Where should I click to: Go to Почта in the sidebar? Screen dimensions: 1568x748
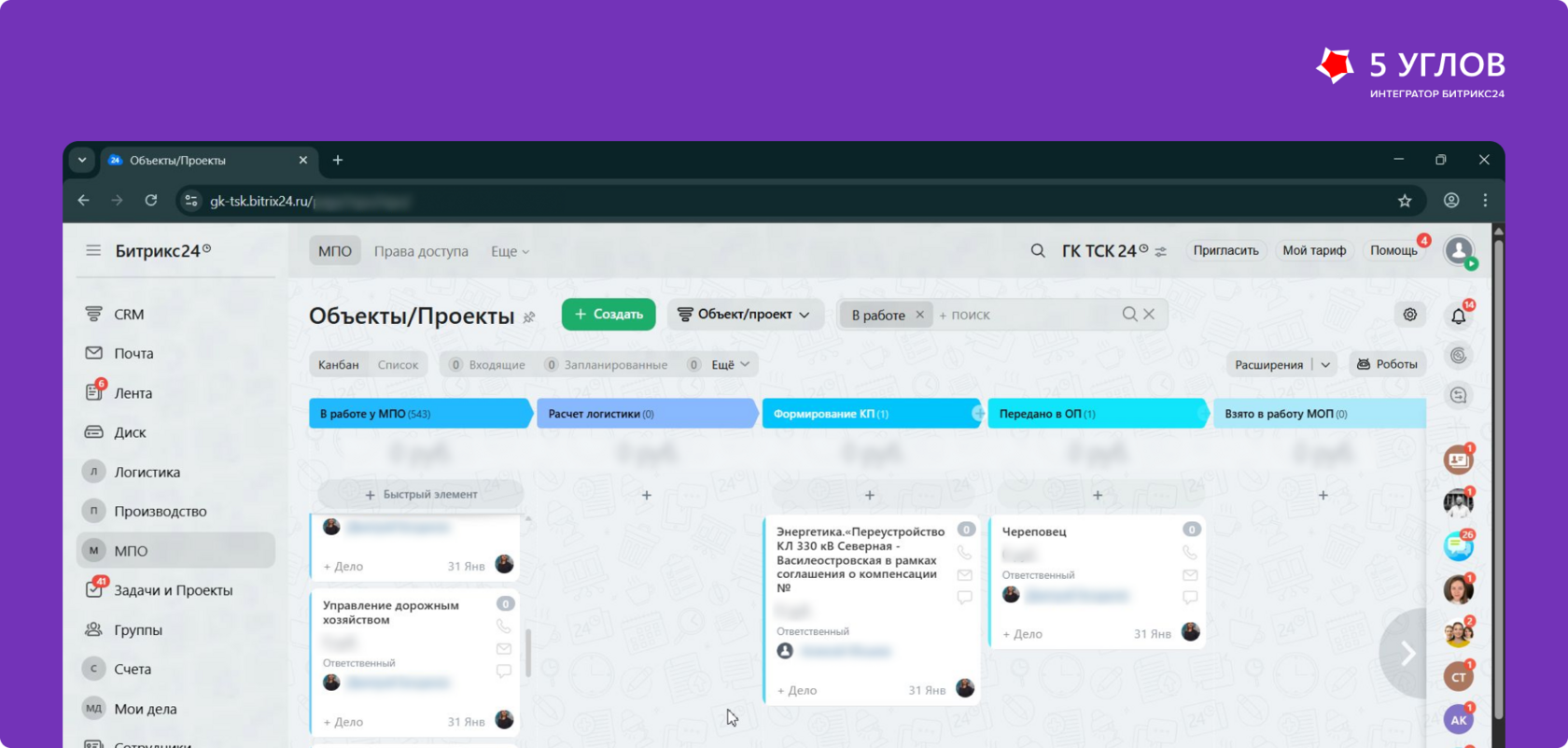click(x=133, y=354)
